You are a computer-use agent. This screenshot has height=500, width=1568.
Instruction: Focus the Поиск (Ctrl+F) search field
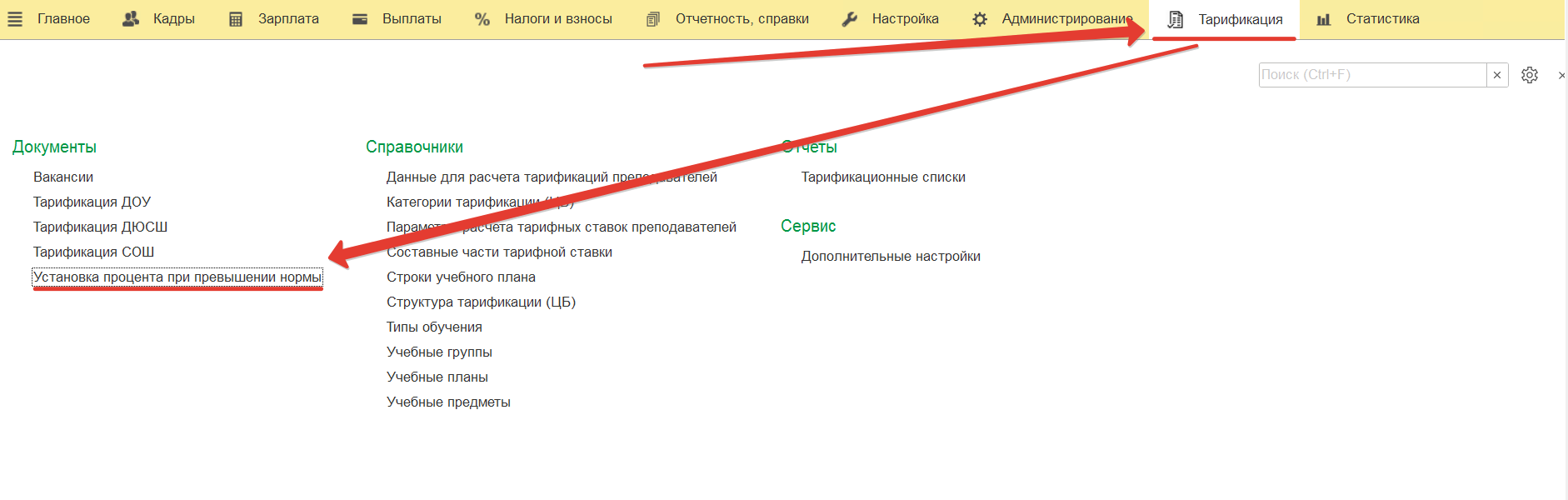[1371, 75]
